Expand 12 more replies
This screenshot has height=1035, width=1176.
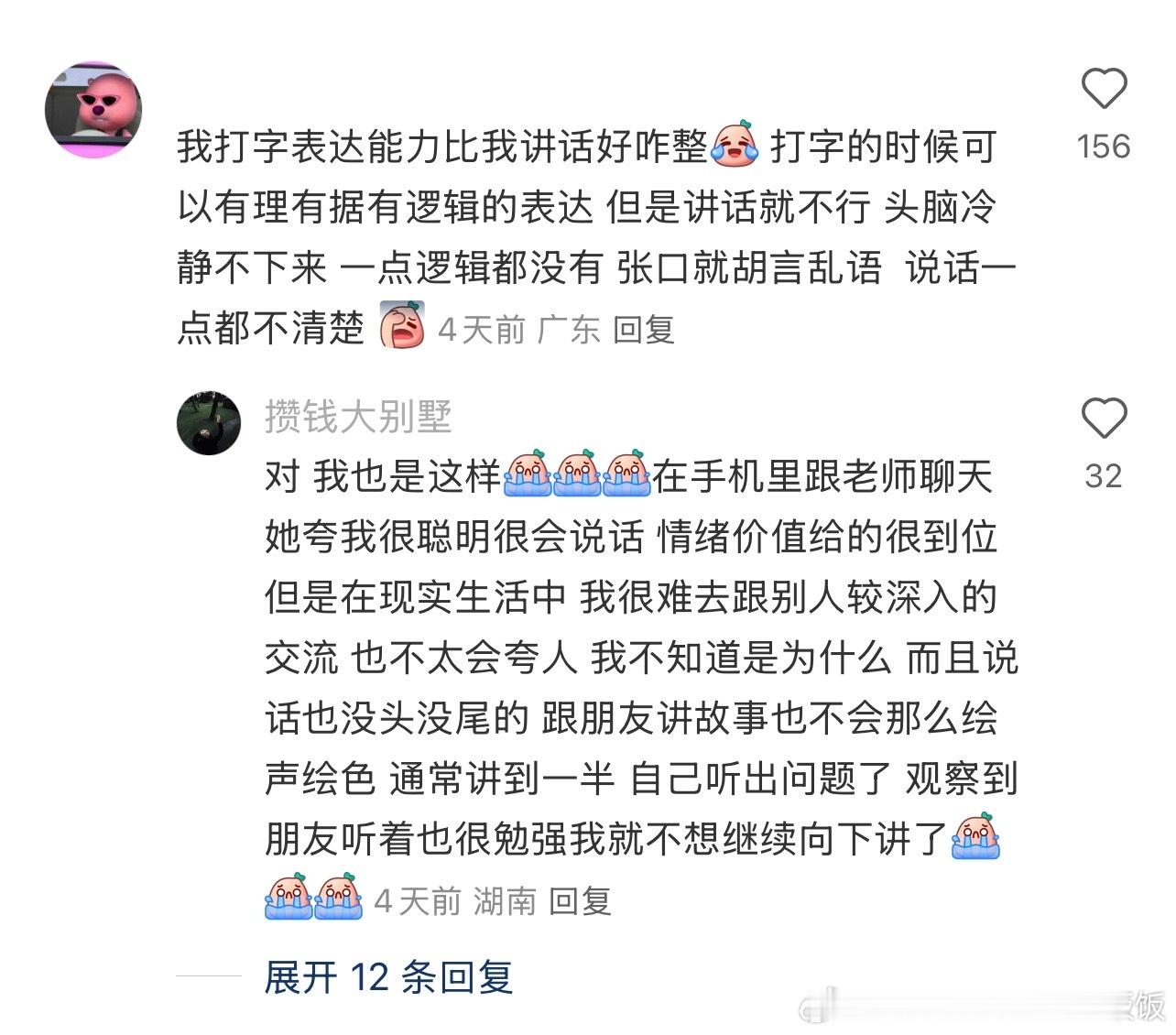coord(388,976)
